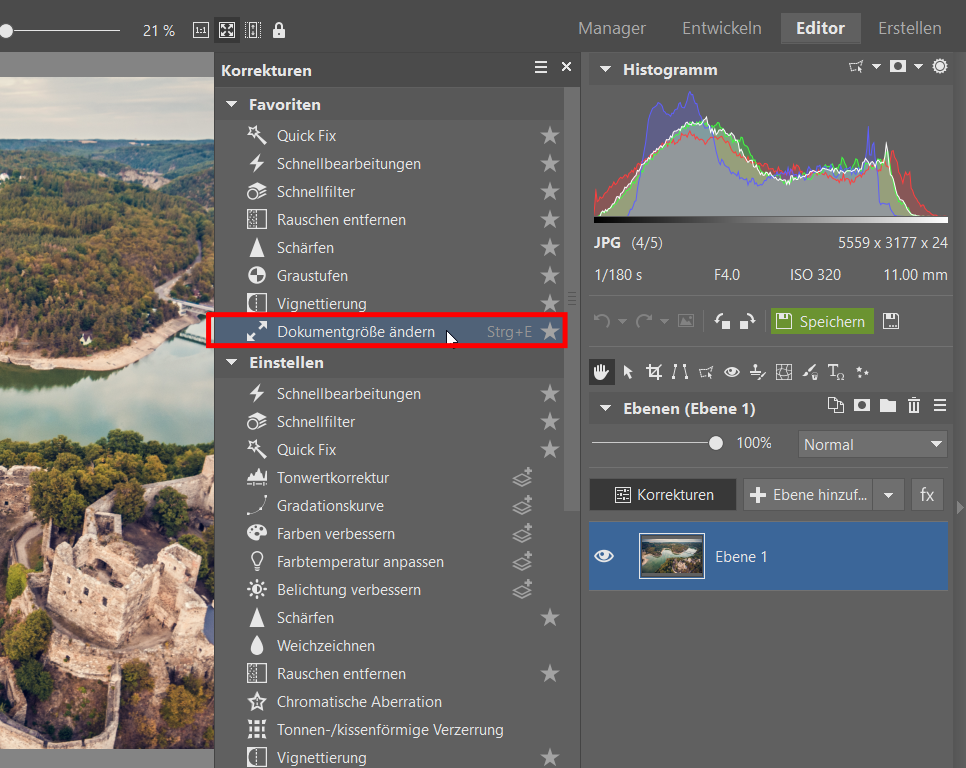Click the layer opacity slider handle
This screenshot has height=768, width=966.
click(x=715, y=443)
